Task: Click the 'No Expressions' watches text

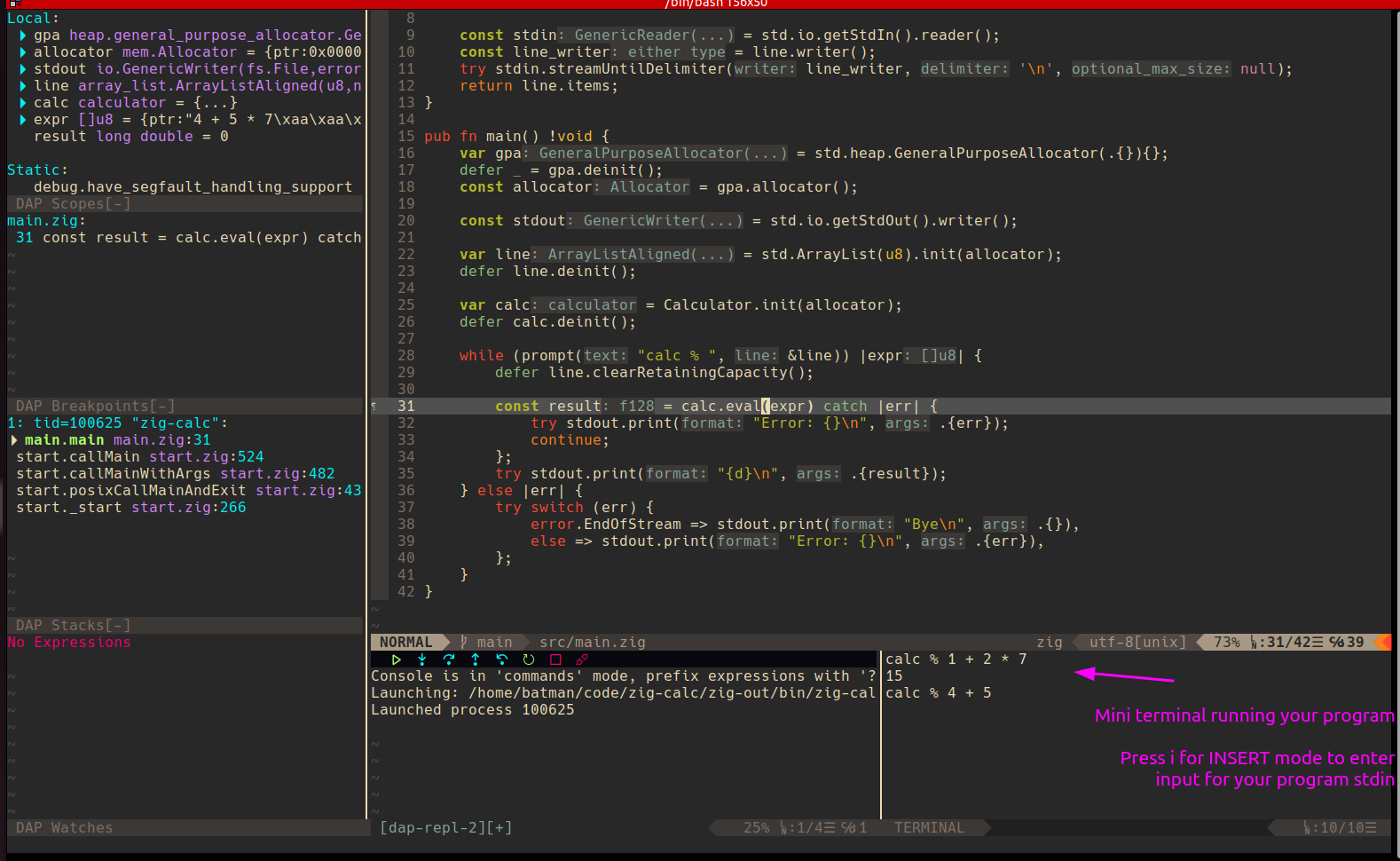Action: pyautogui.click(x=68, y=643)
